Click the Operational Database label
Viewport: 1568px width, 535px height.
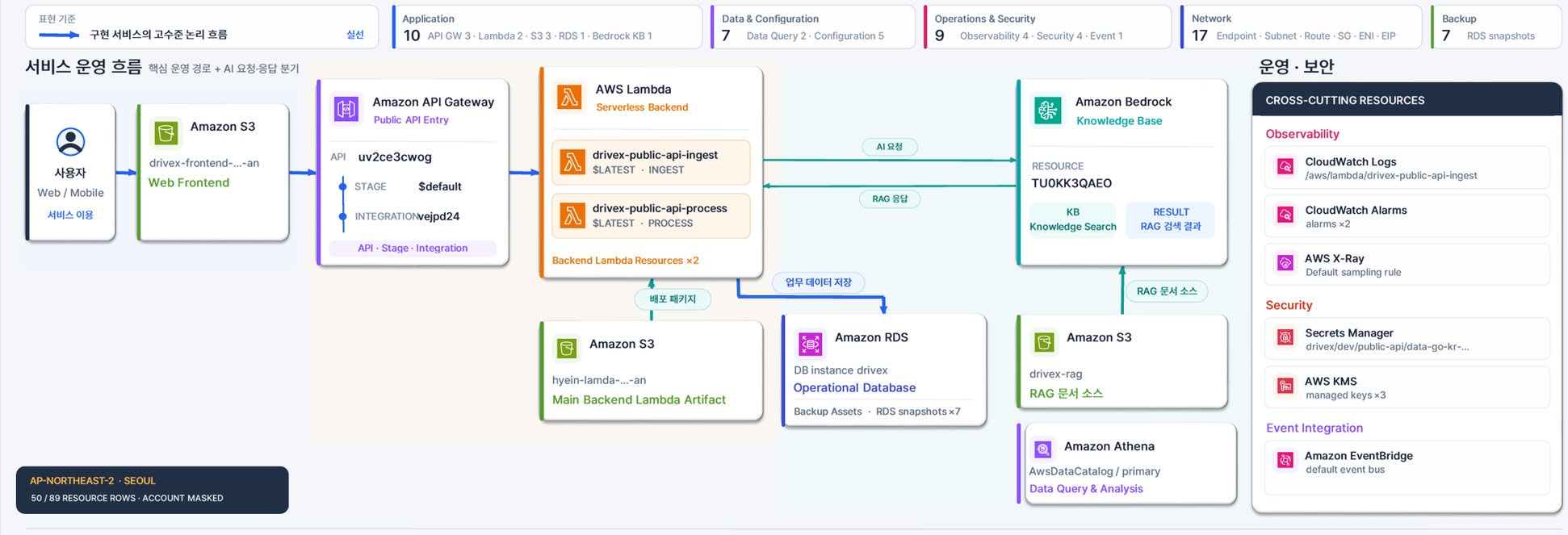coord(854,387)
